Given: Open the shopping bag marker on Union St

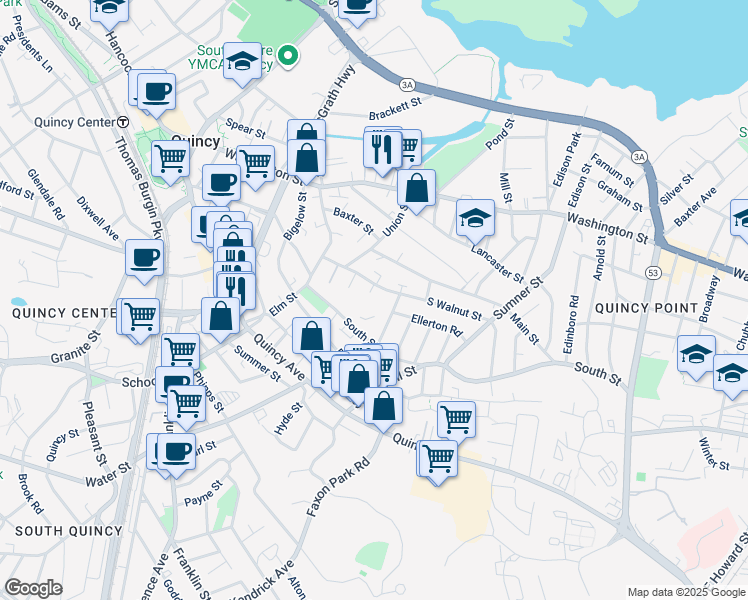Looking at the screenshot, I should (x=416, y=186).
